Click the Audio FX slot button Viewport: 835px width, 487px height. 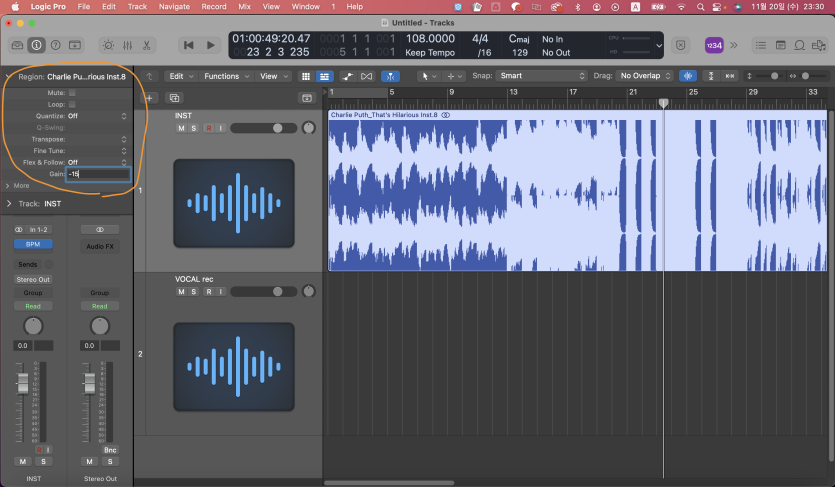99,245
